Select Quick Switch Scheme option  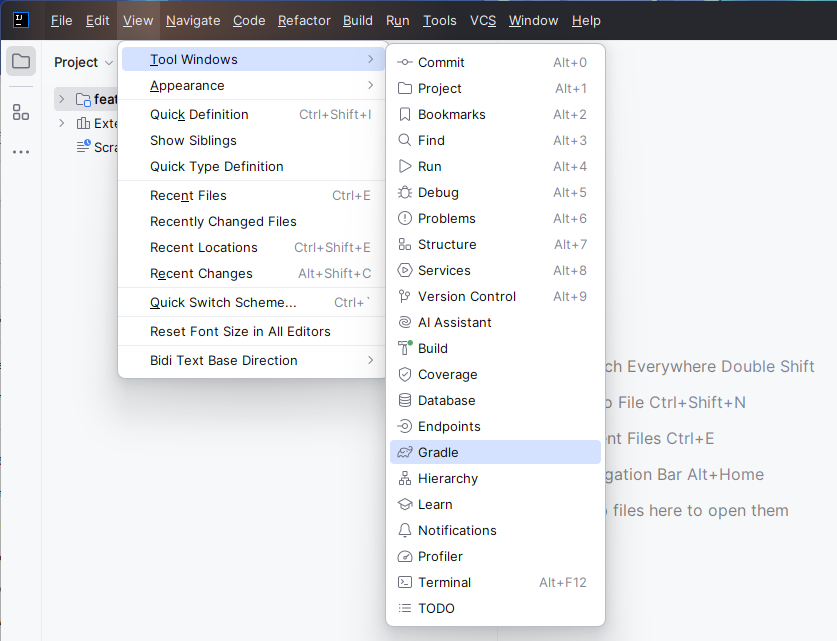[223, 302]
